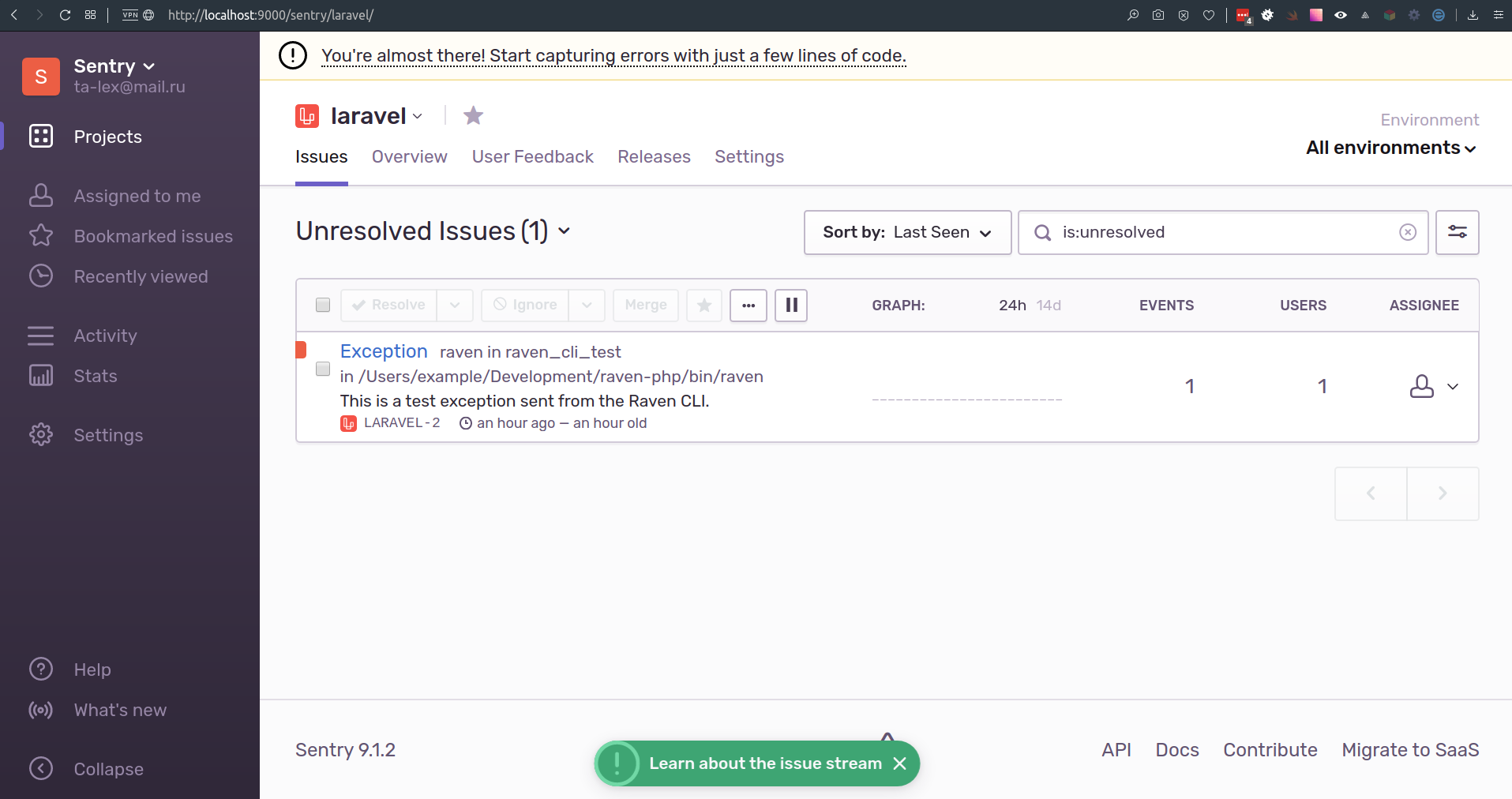Image resolution: width=1512 pixels, height=799 pixels.
Task: Click the search magnifier icon
Action: click(x=1042, y=232)
